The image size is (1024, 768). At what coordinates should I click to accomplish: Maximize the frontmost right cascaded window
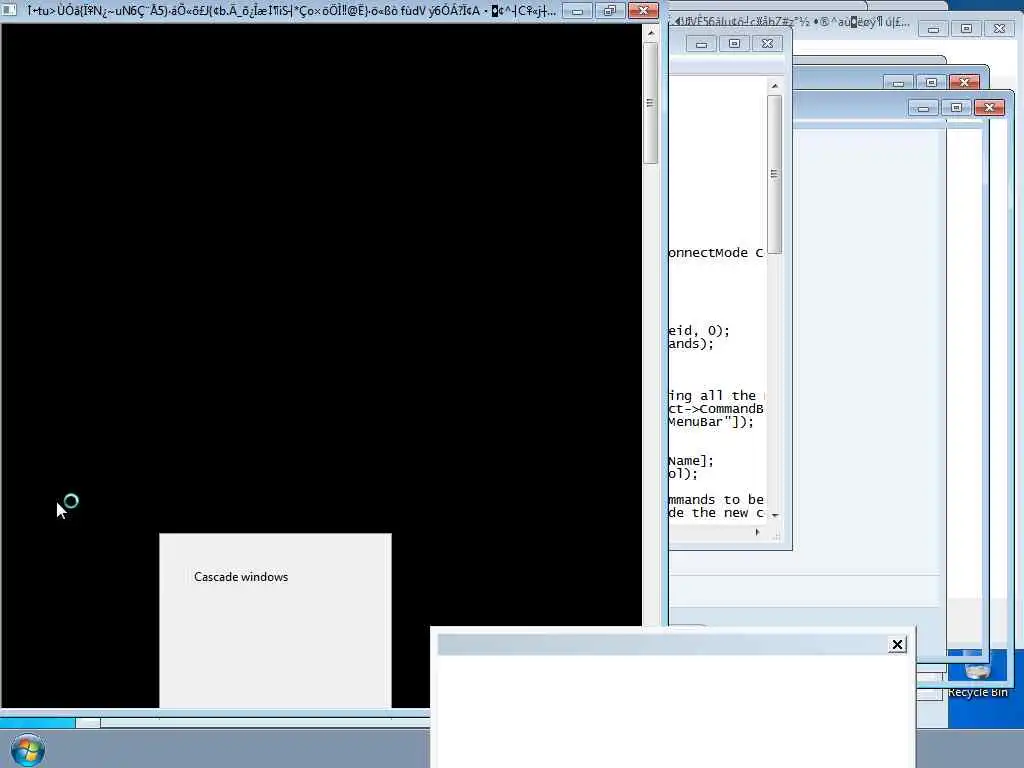956,108
